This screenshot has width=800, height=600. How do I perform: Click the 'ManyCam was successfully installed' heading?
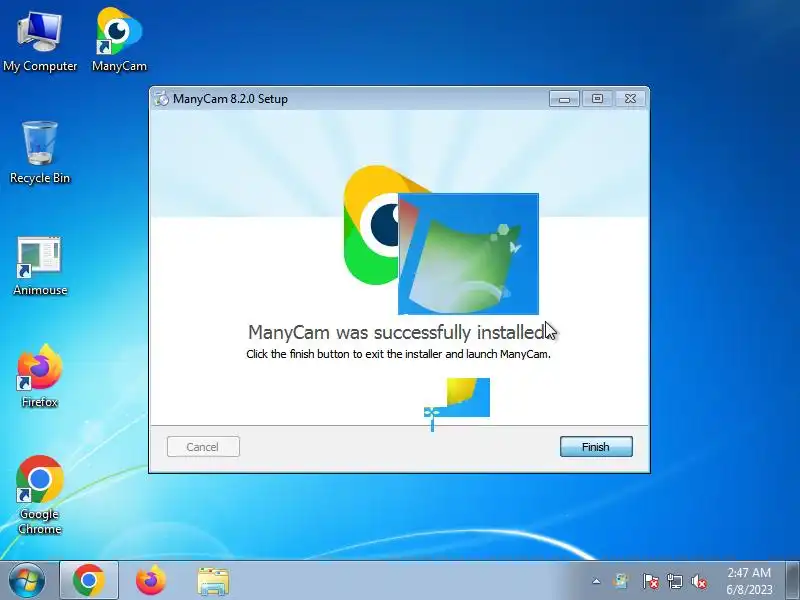pyautogui.click(x=397, y=332)
